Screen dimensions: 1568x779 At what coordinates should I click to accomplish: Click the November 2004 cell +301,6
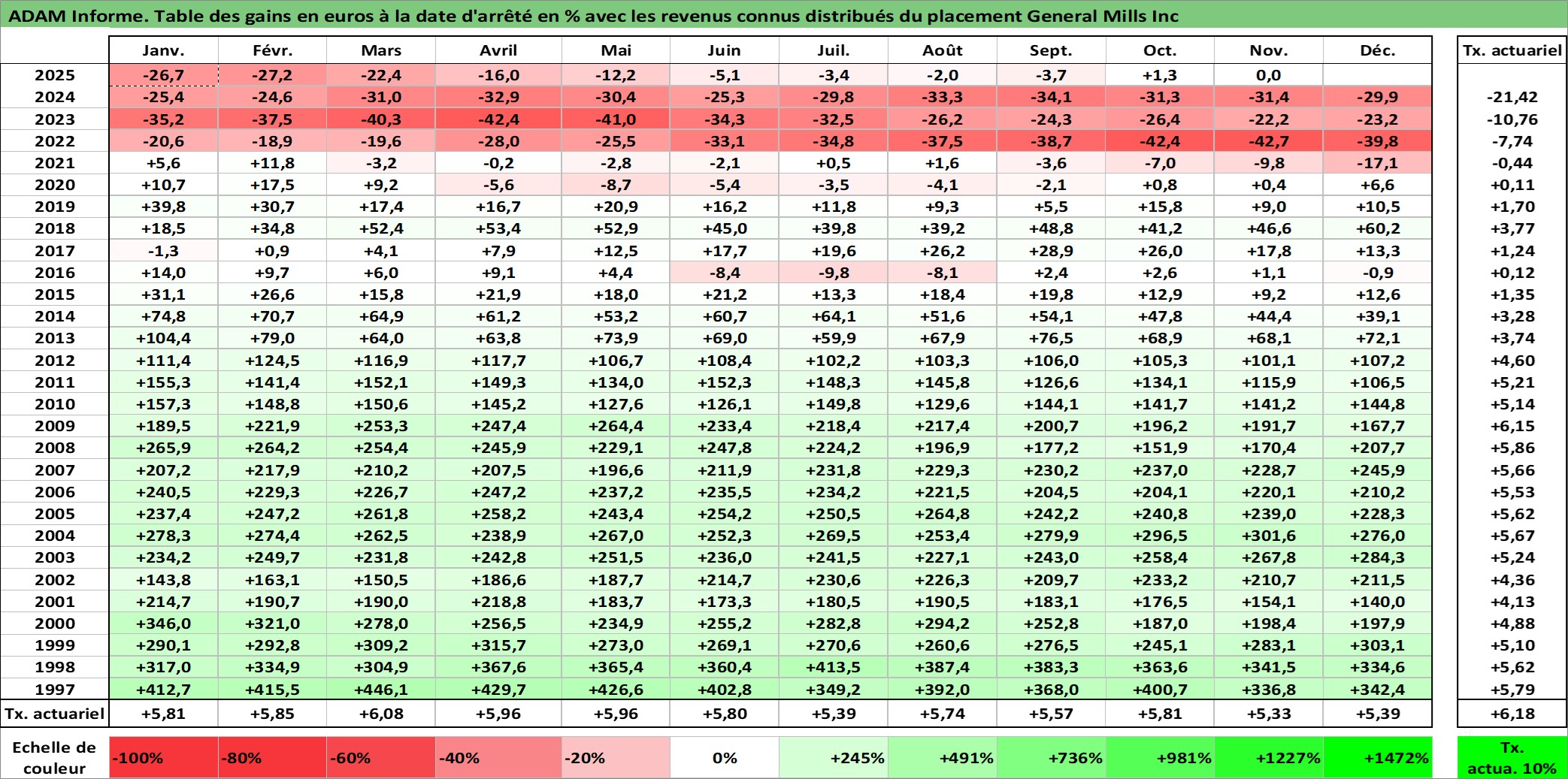tap(1269, 536)
